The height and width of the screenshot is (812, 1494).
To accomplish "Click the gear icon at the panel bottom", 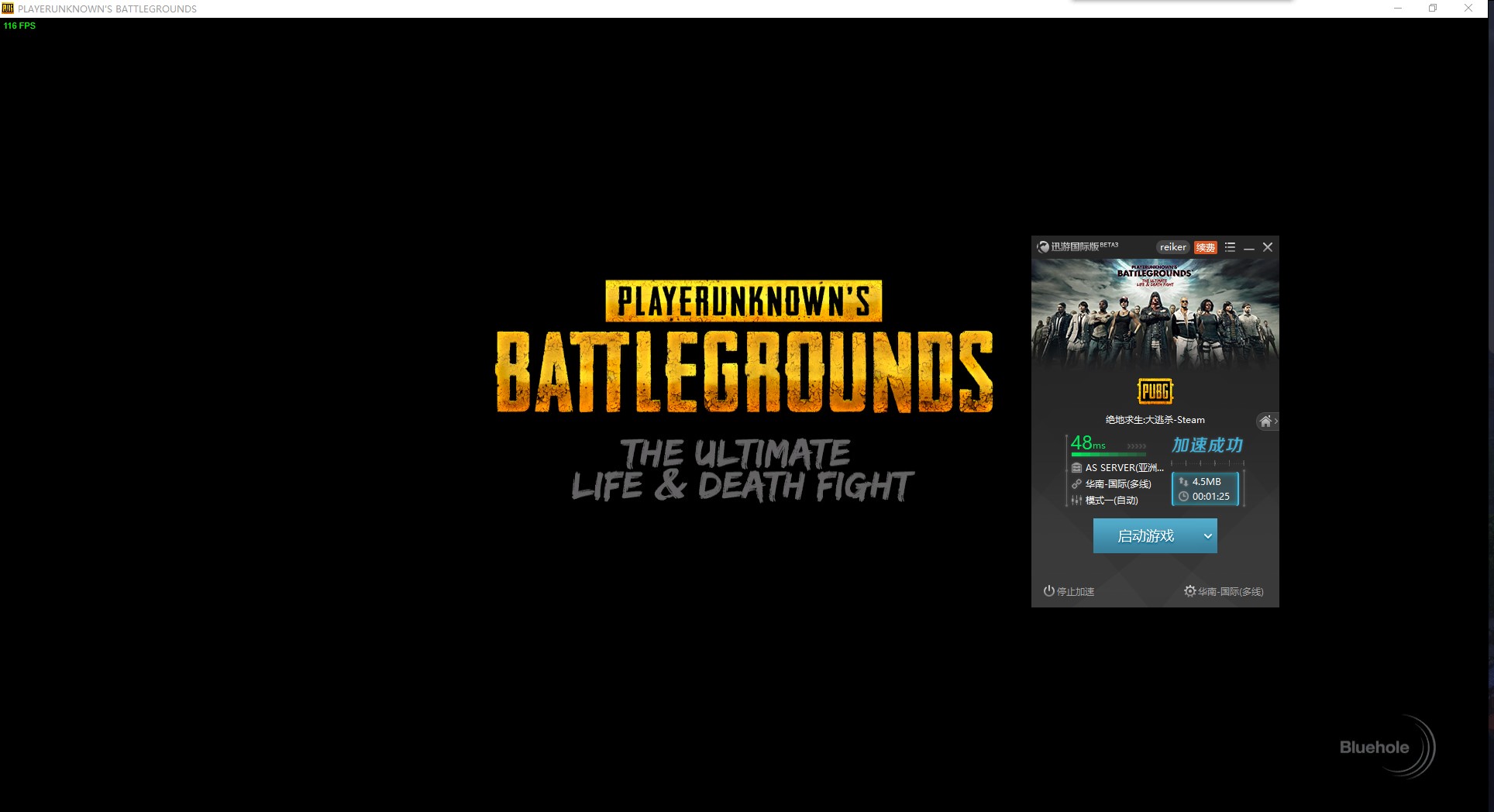I will (x=1189, y=591).
